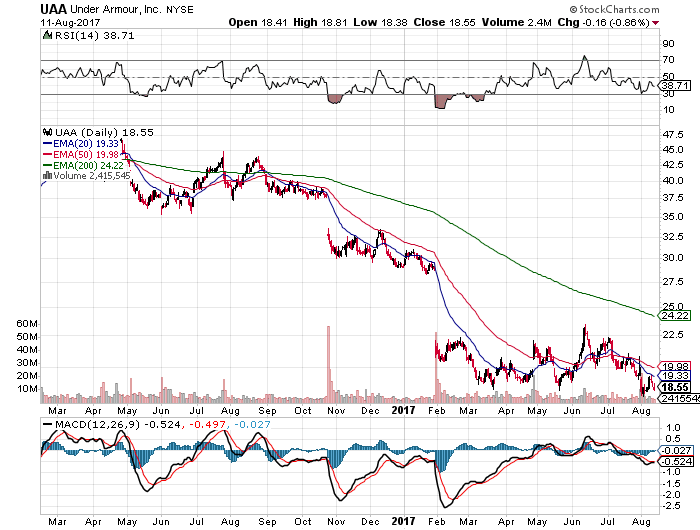Click the red down-triangle change indicator
Image resolution: width=700 pixels, height=530 pixels.
coord(655,23)
